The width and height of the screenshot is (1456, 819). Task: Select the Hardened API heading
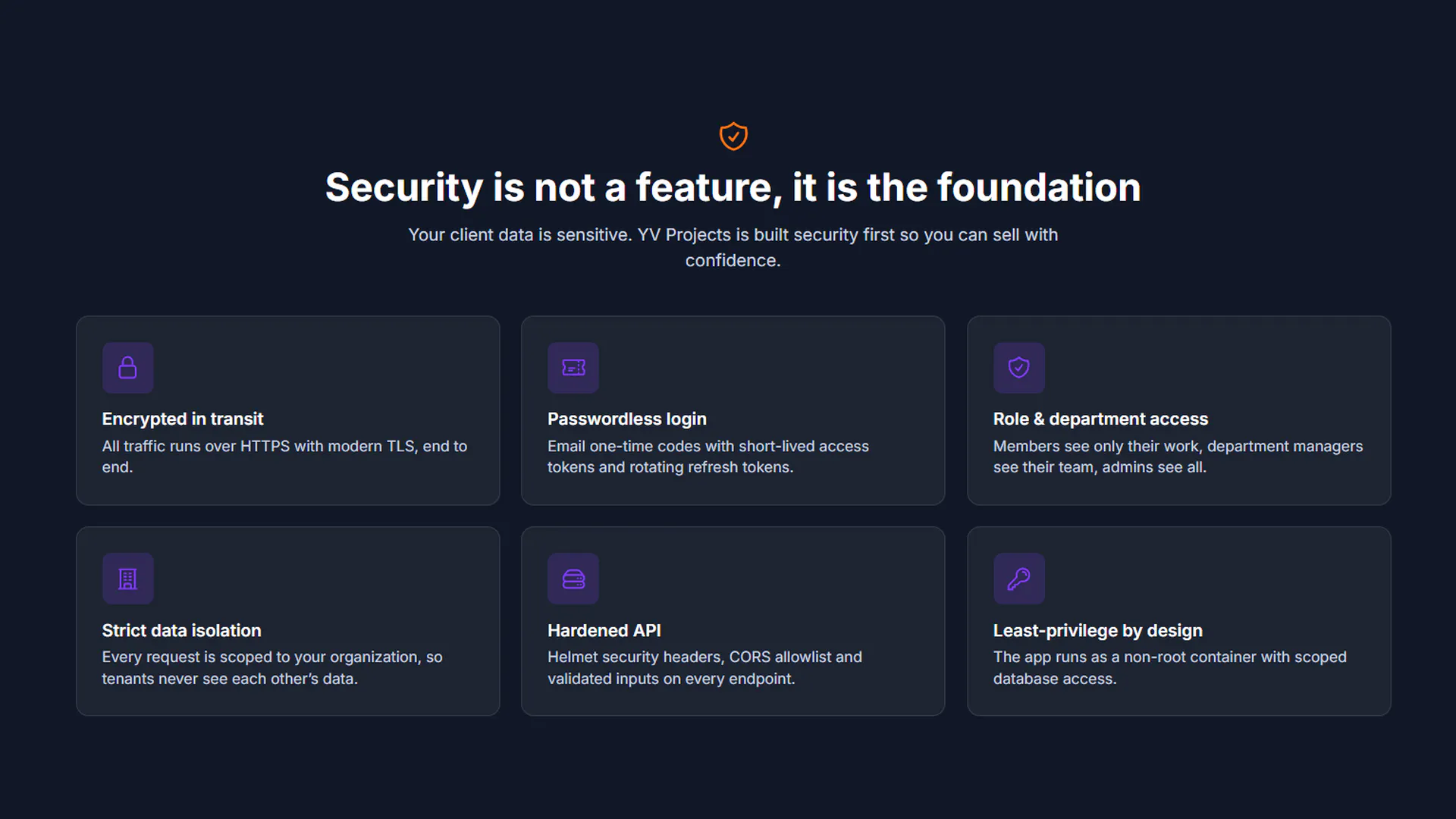[604, 631]
